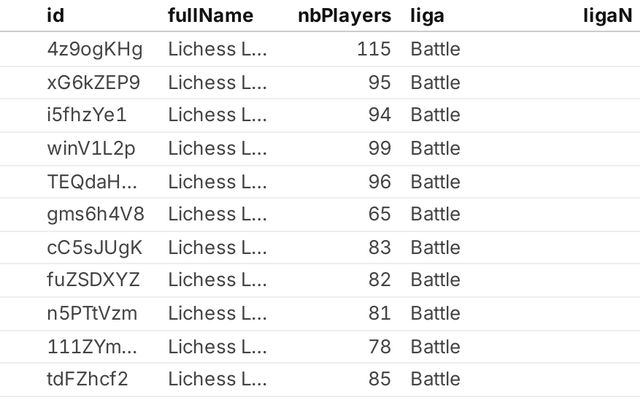Sort table by nbPlayers header

(x=344, y=15)
